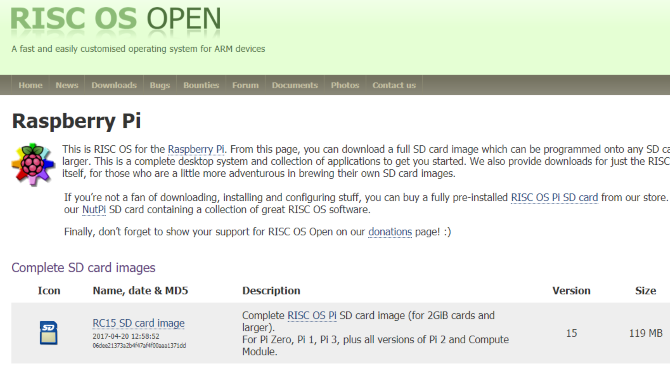The height and width of the screenshot is (368, 670).
Task: Follow the Raspberry Pi link in intro
Action: coord(196,150)
